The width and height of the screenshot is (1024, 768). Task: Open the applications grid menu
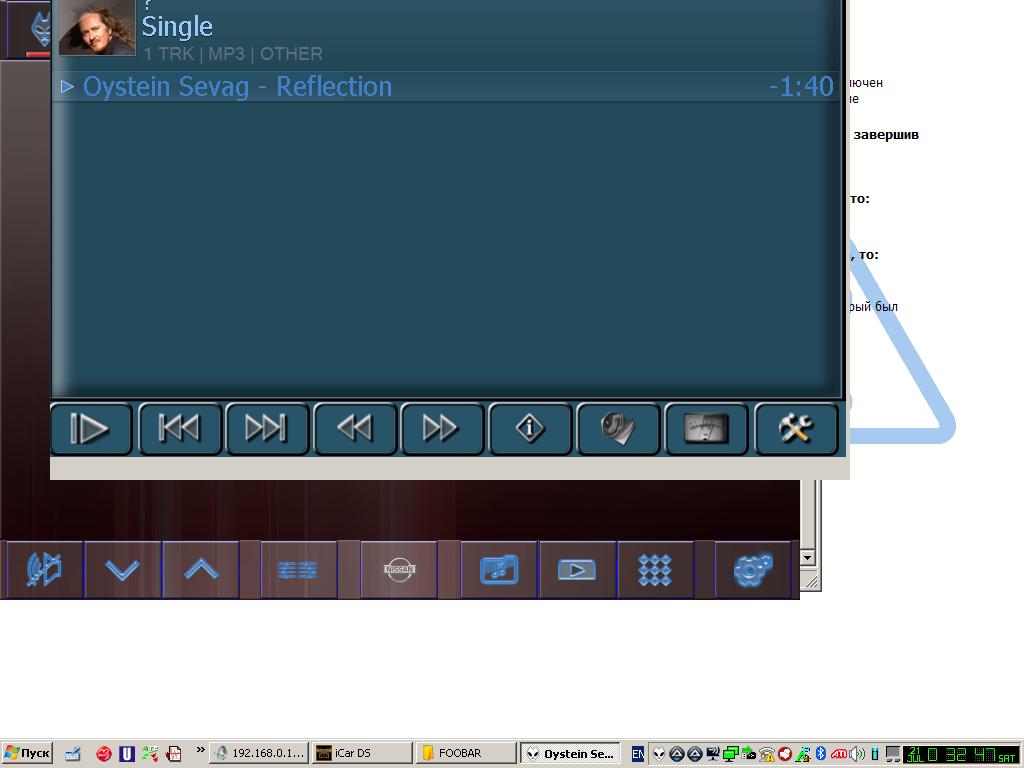pyautogui.click(x=655, y=570)
